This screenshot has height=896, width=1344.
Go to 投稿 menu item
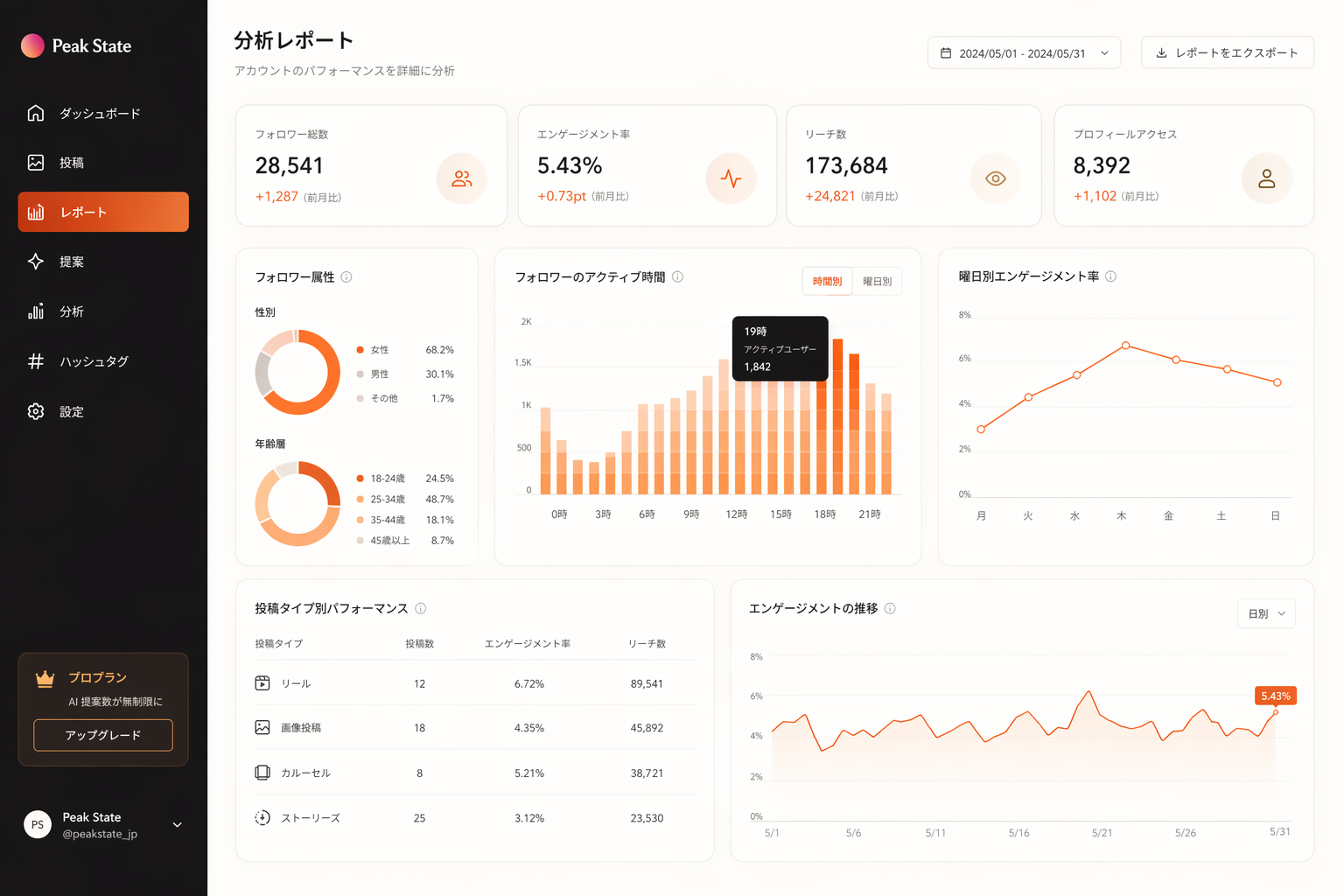[x=103, y=162]
